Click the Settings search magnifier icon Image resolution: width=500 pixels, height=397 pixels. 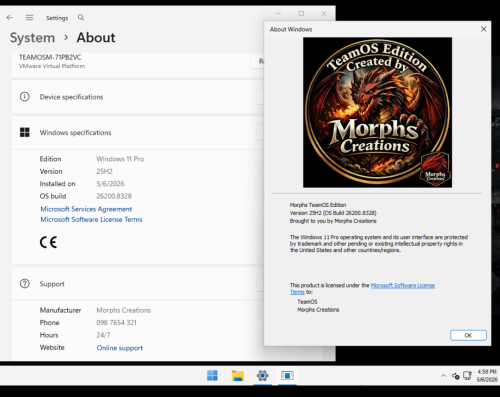click(x=81, y=17)
